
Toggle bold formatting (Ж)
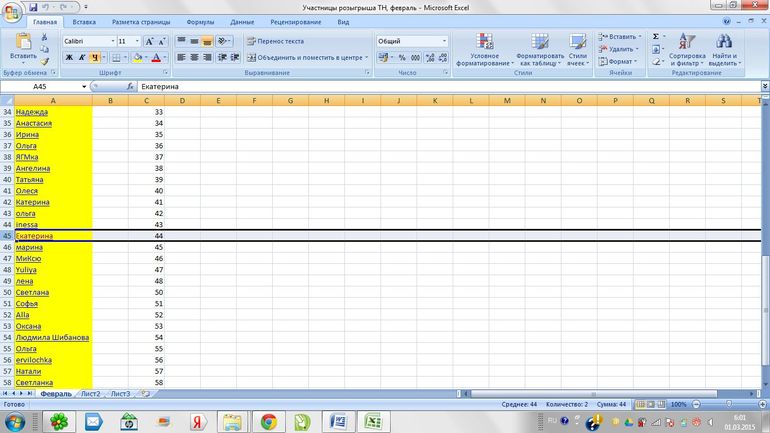pos(69,58)
